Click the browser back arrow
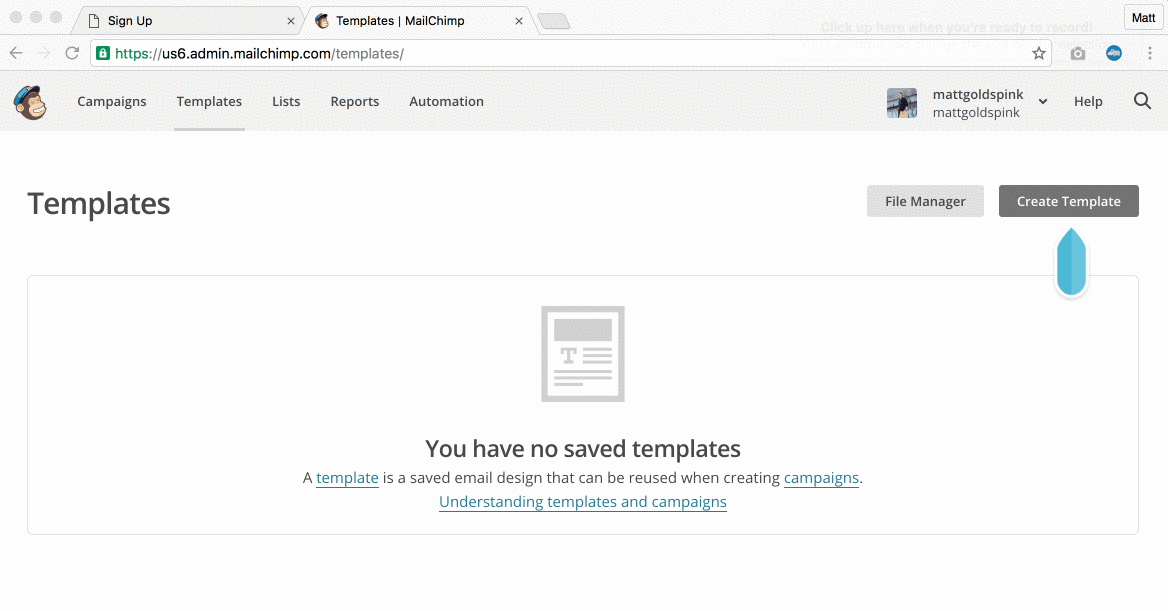Viewport: 1168px width, 611px height. (17, 53)
